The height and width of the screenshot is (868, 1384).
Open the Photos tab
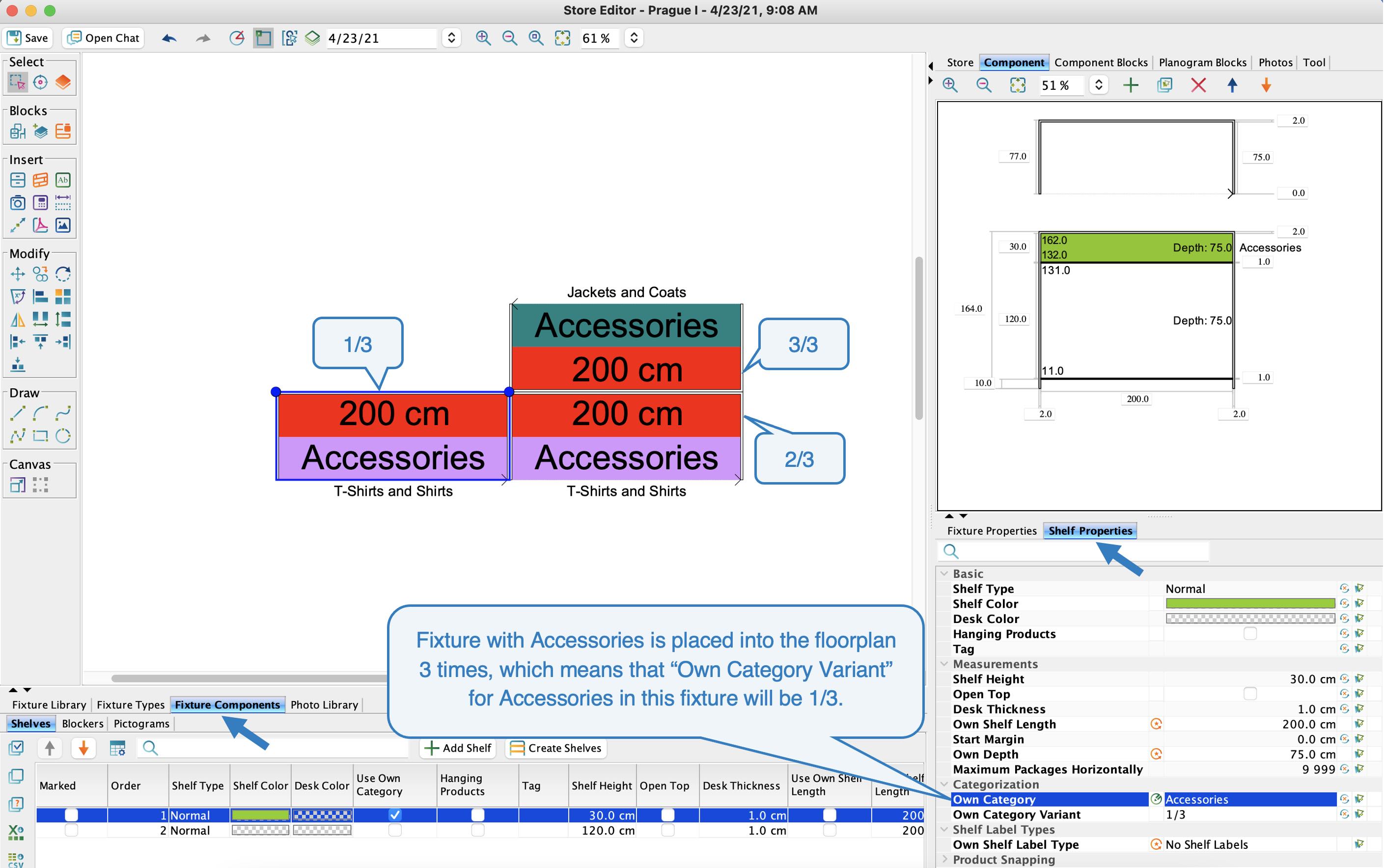point(1275,62)
